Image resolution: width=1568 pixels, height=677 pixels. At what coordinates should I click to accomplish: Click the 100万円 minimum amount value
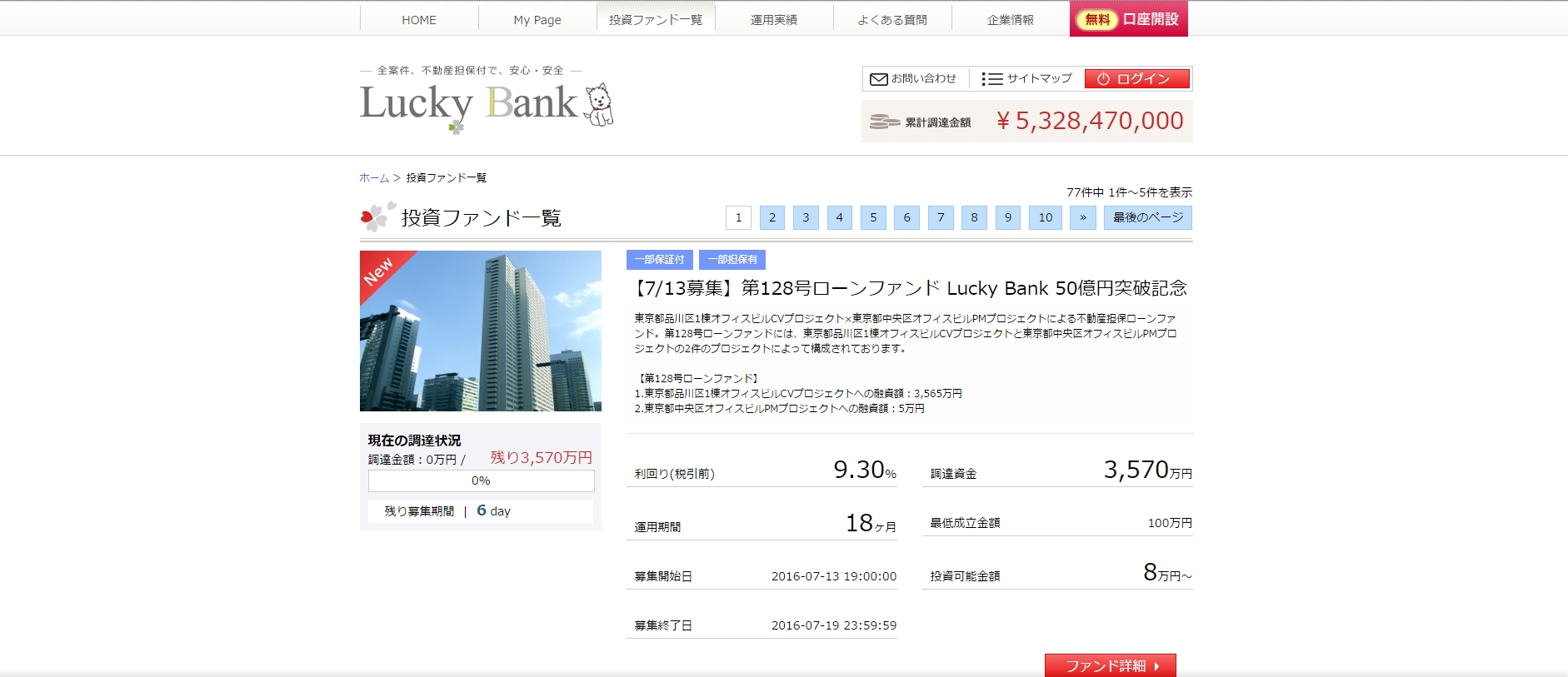click(1170, 523)
